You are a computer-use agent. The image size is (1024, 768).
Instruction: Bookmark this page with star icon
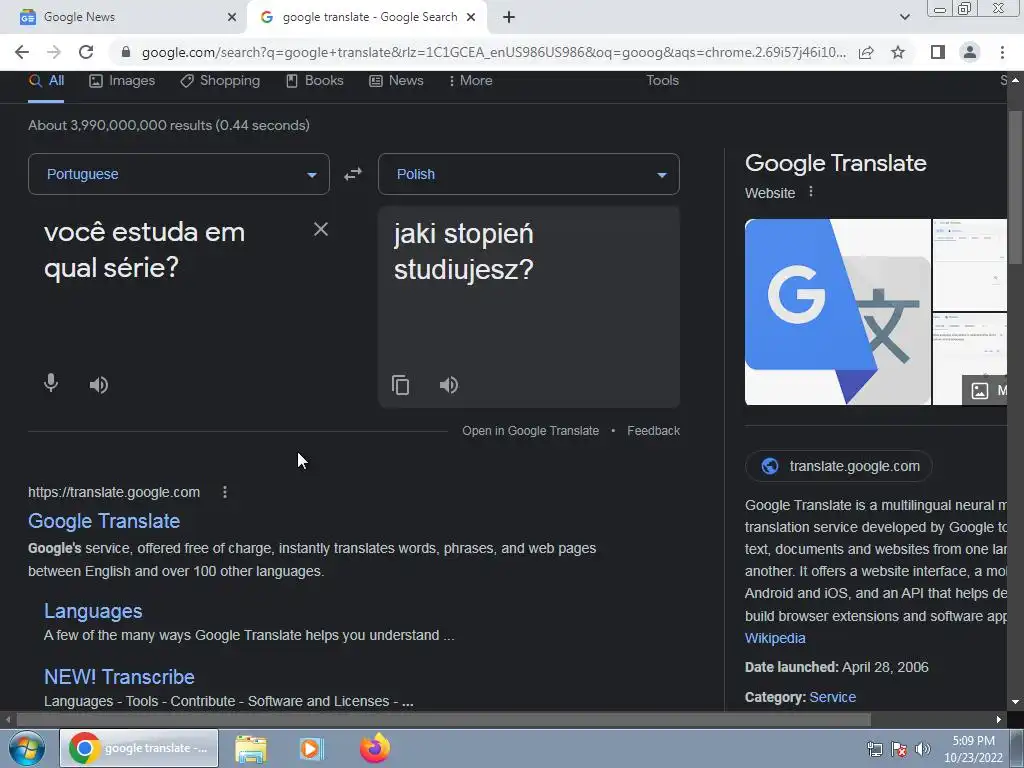[x=899, y=52]
